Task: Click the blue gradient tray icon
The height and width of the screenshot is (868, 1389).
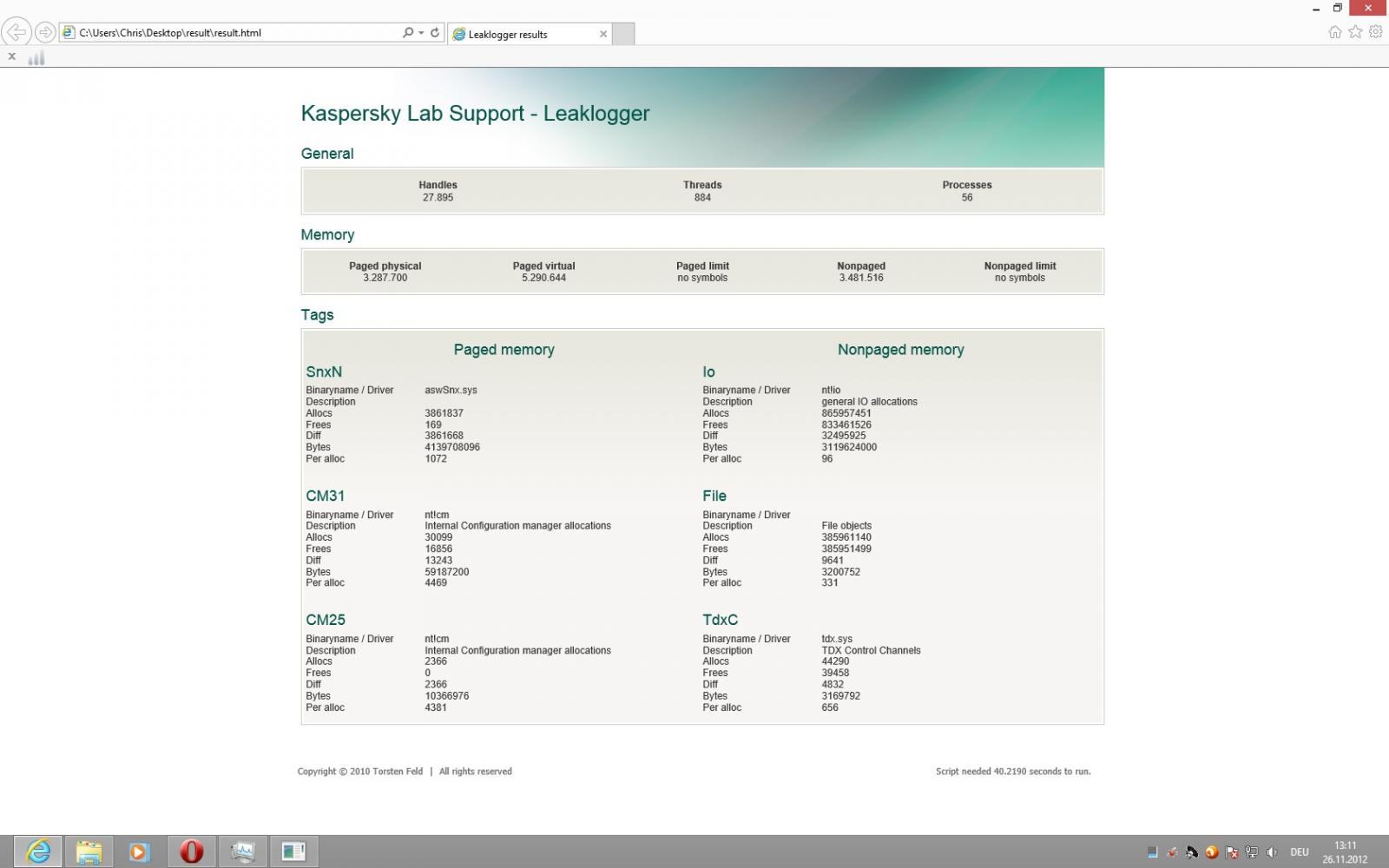Action: click(1152, 852)
